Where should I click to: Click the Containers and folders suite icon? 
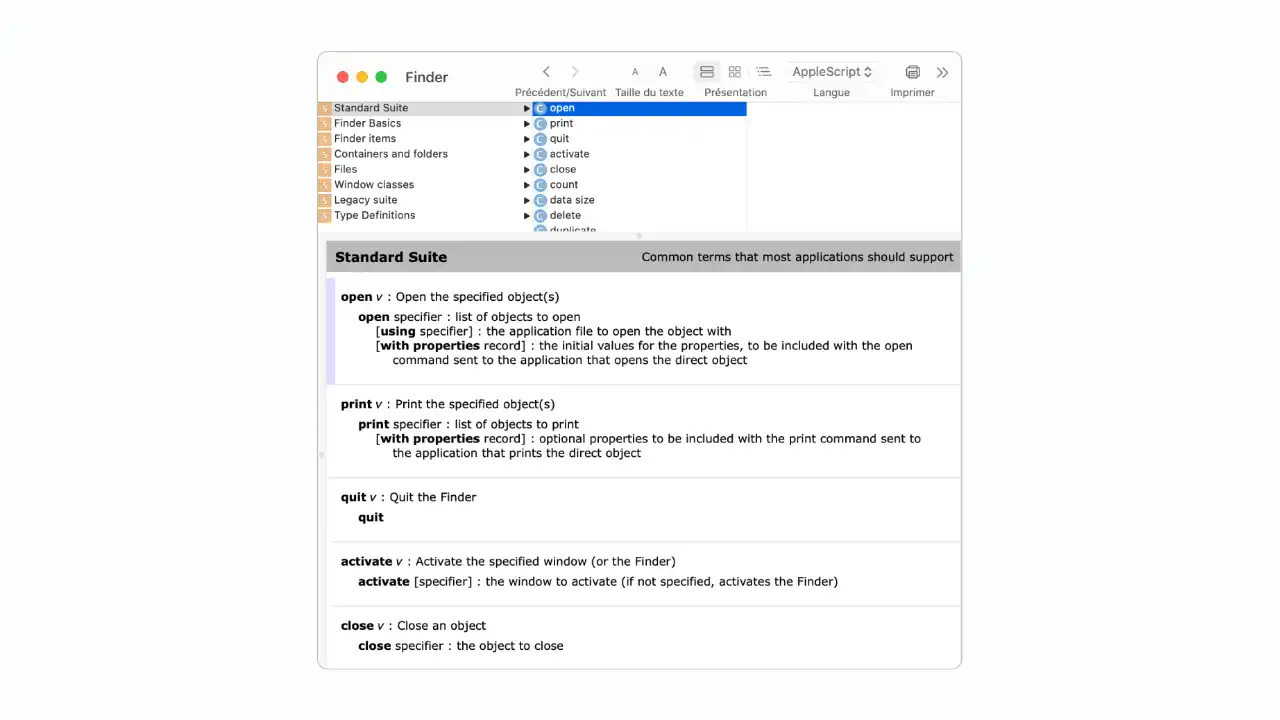point(324,154)
